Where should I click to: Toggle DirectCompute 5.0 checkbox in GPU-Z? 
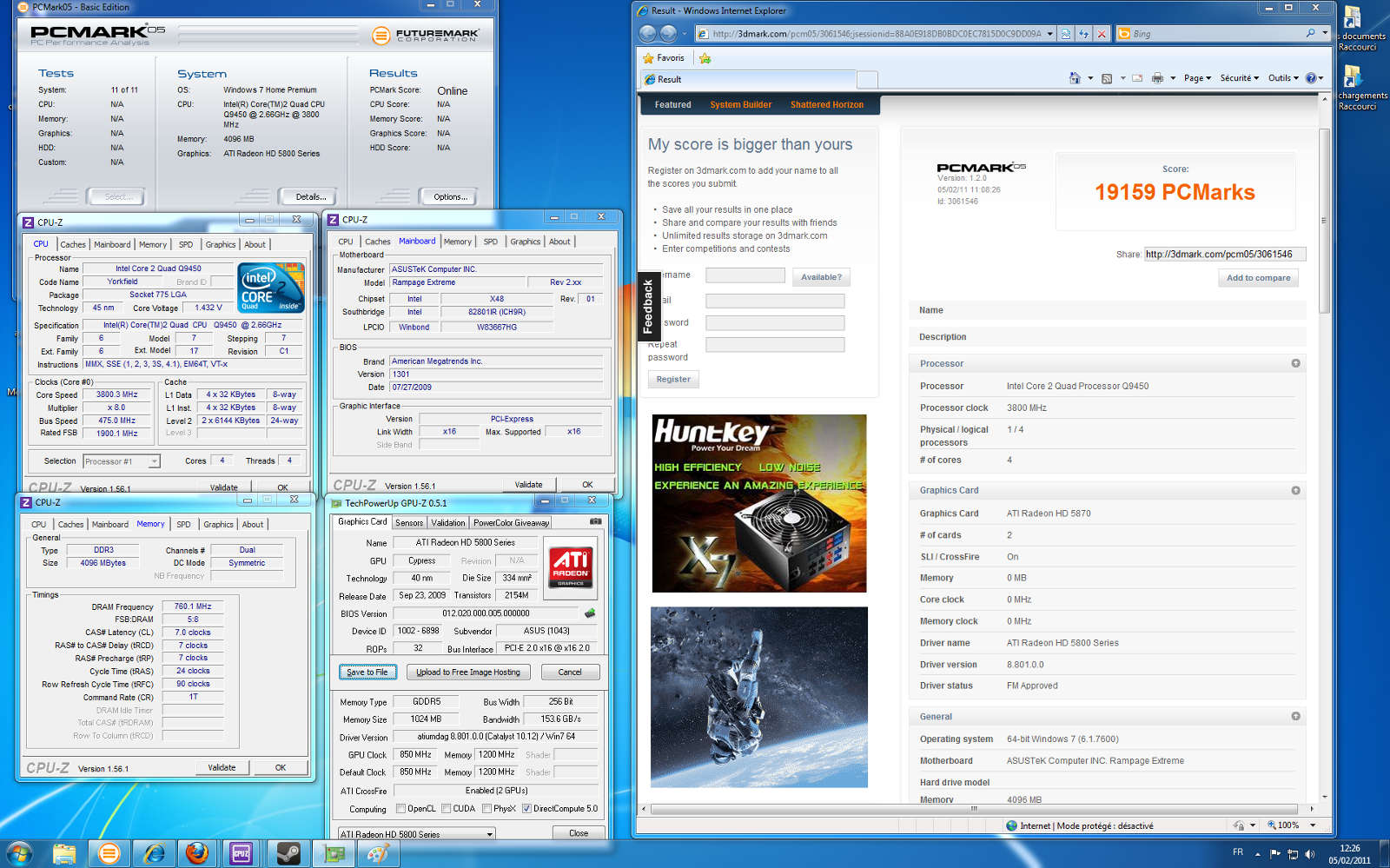tap(526, 809)
